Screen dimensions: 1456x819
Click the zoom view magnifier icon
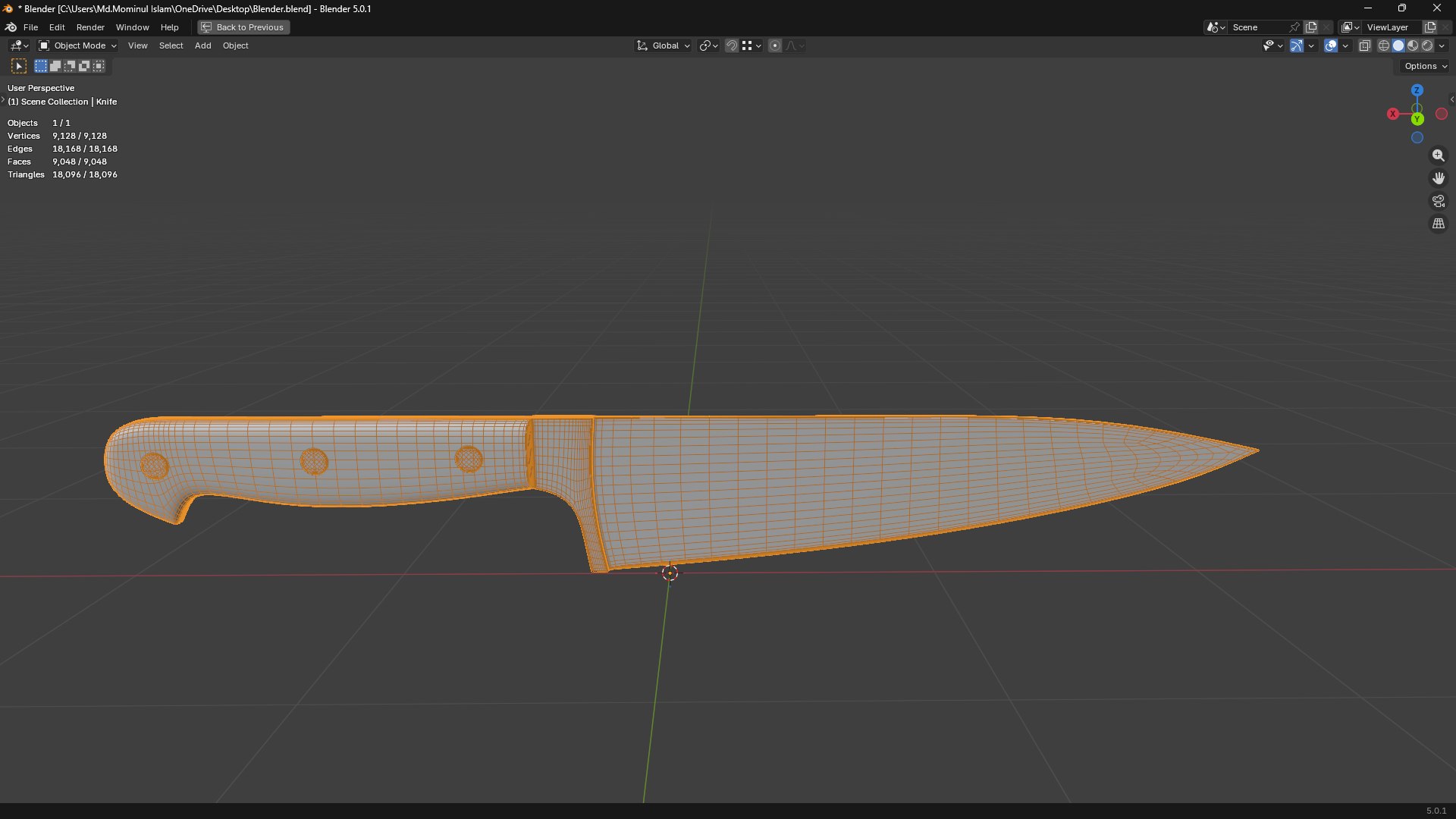[1439, 155]
